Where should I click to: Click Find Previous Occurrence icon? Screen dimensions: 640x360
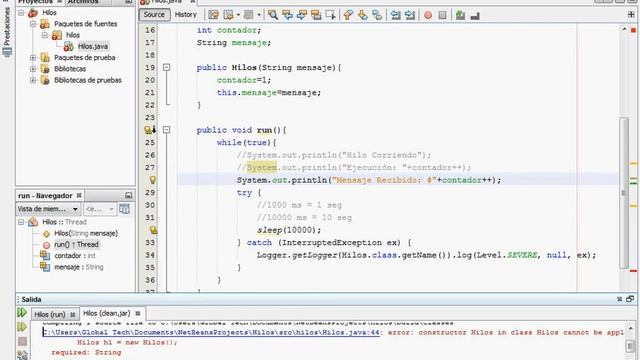tap(287, 15)
